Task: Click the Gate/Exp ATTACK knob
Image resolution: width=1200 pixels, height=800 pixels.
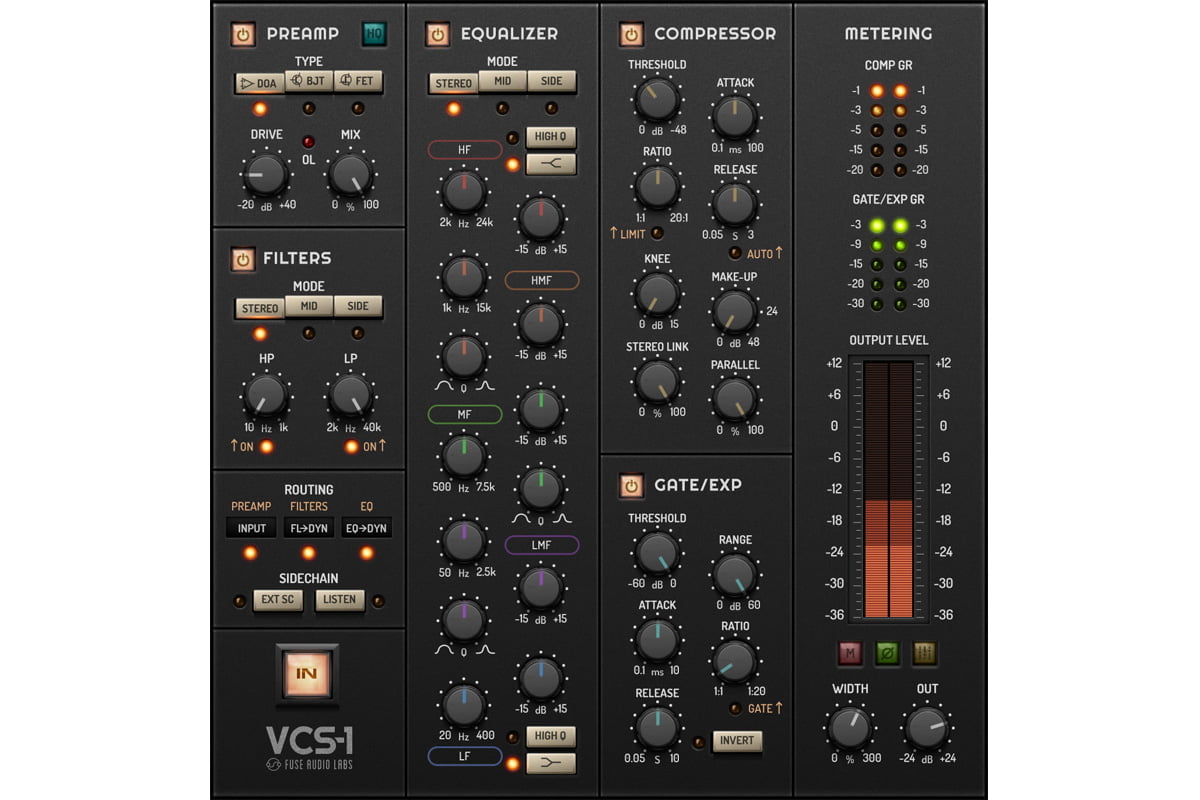Action: 657,641
